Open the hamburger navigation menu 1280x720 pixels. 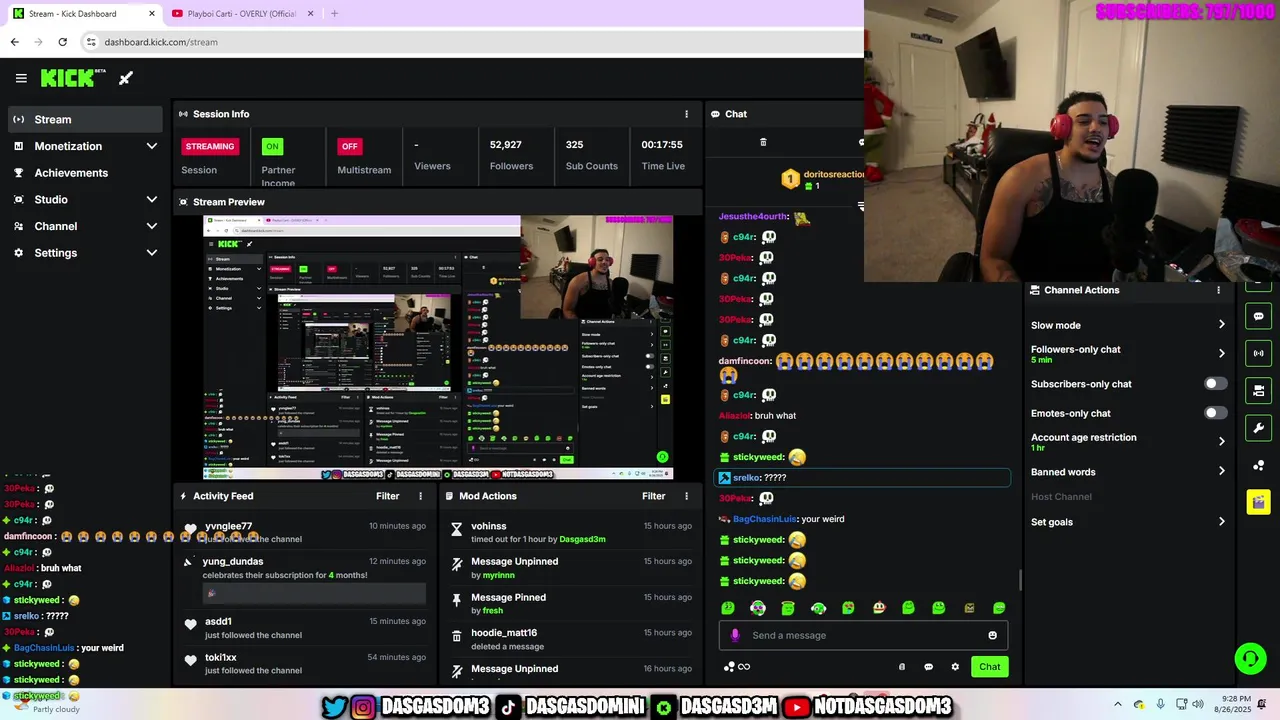(x=21, y=78)
